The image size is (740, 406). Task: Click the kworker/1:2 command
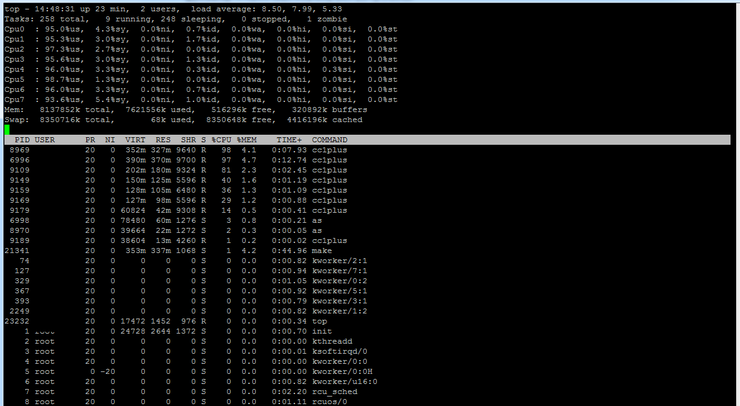coord(340,311)
